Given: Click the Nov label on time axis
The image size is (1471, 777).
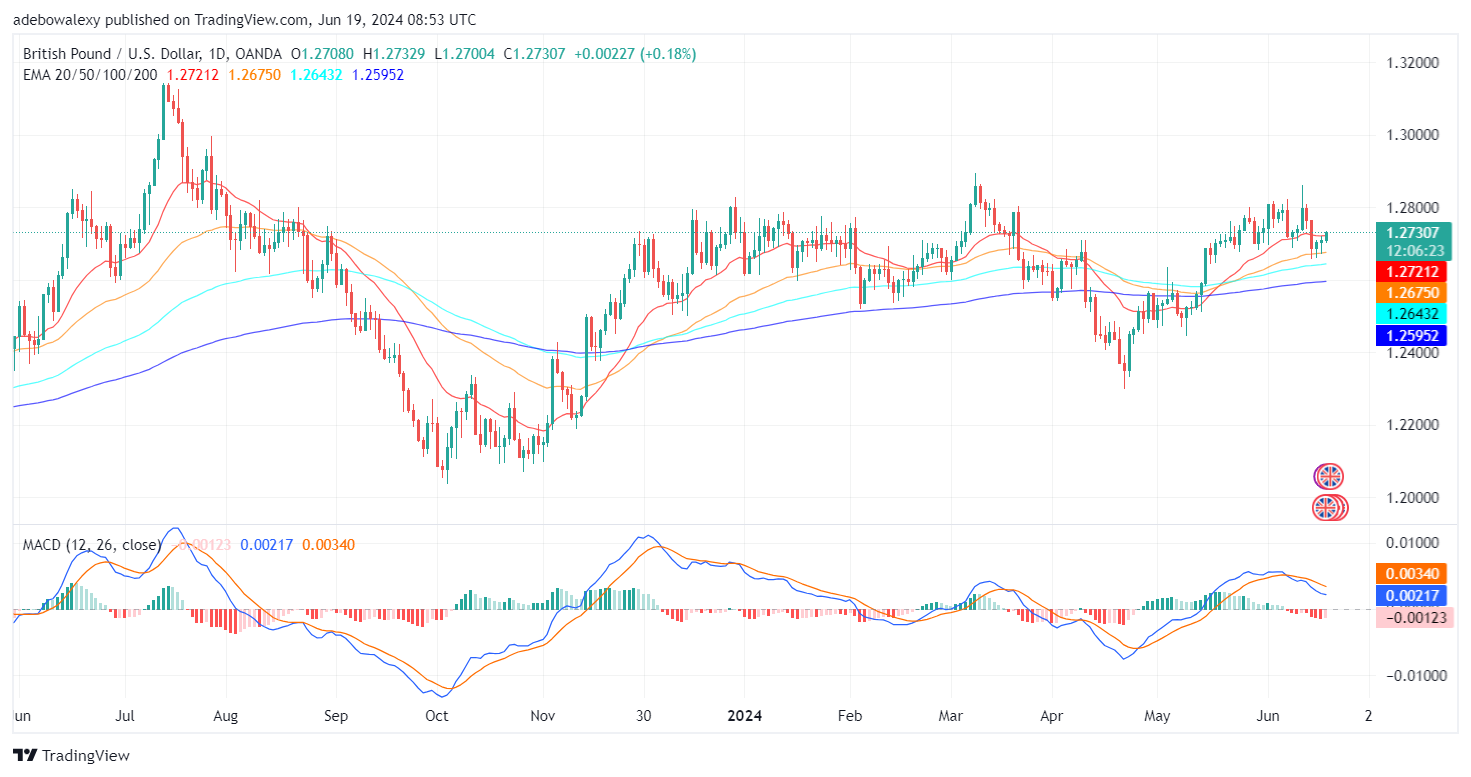Looking at the screenshot, I should 542,716.
